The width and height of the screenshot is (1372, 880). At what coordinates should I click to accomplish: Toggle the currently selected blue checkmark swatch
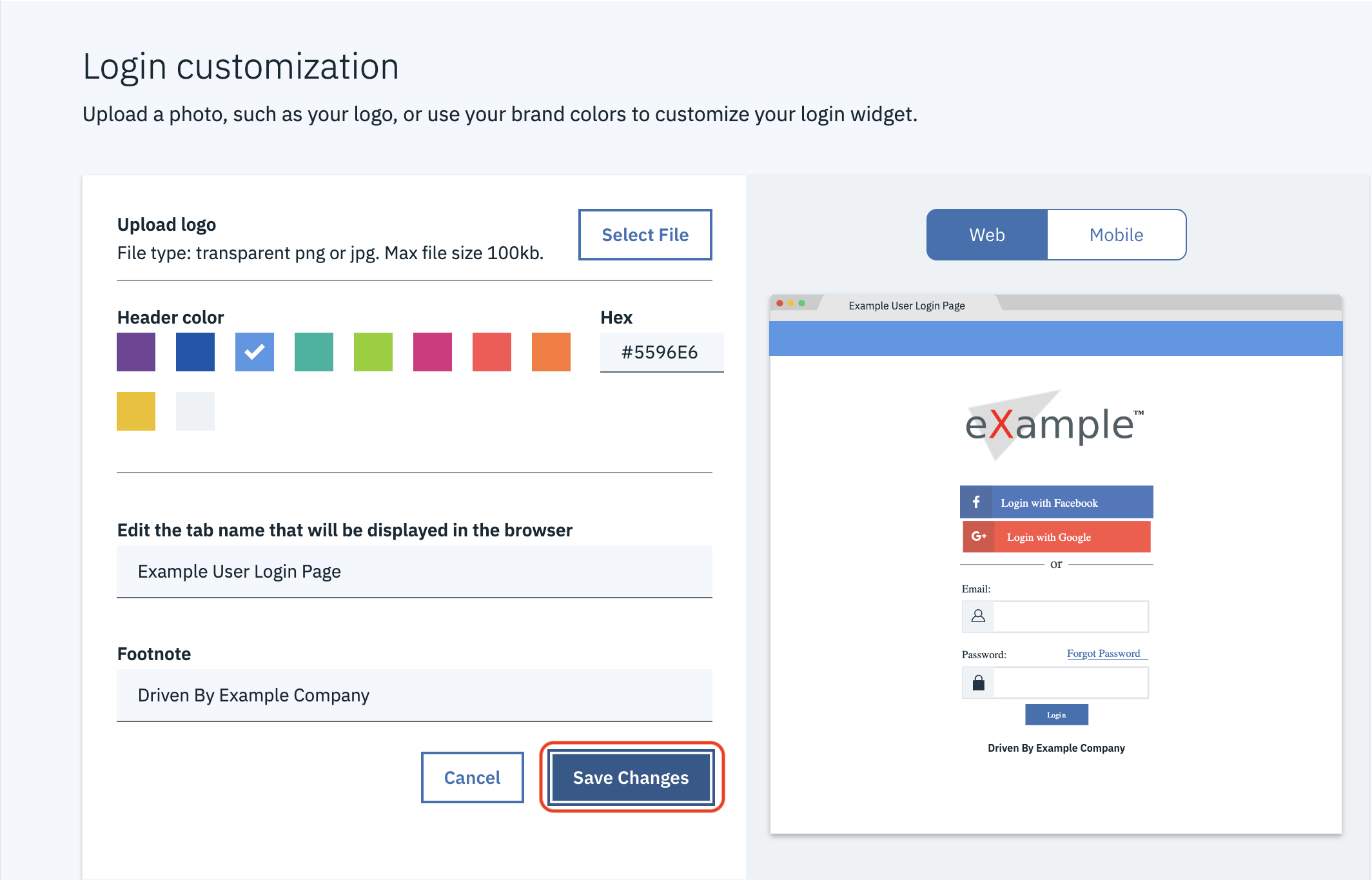[253, 353]
